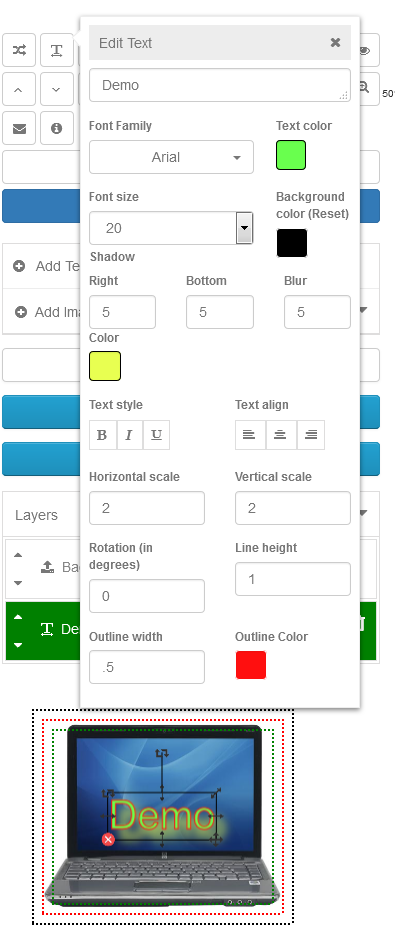Select the text tool icon
The image size is (395, 950).
click(x=56, y=50)
